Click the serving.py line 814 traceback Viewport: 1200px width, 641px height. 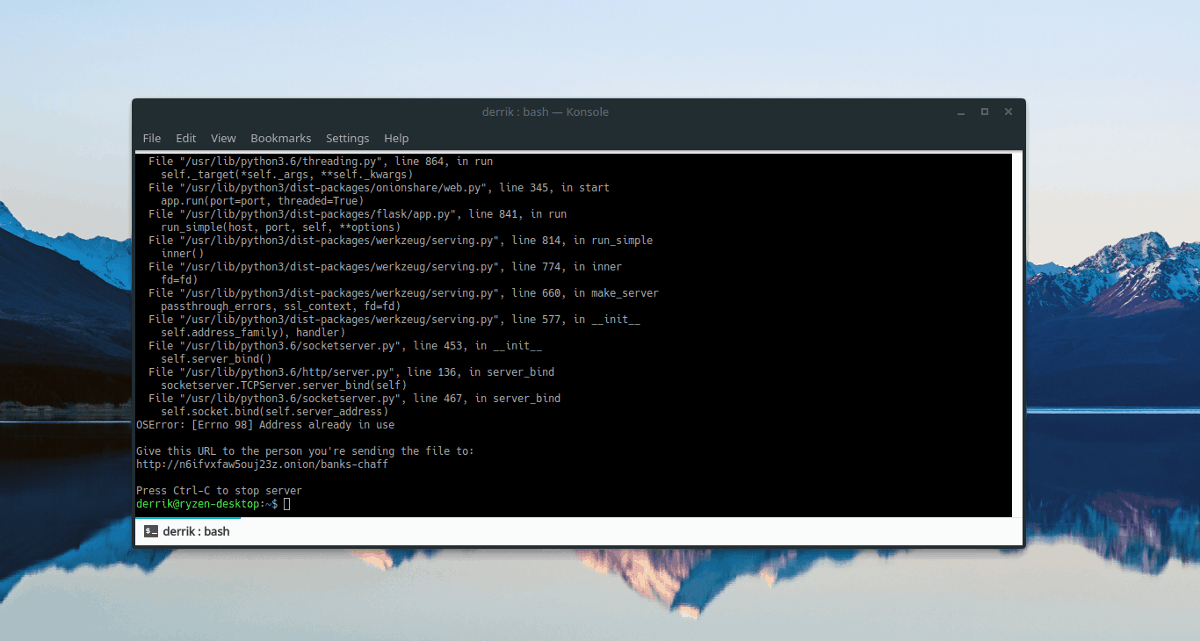[x=401, y=240]
